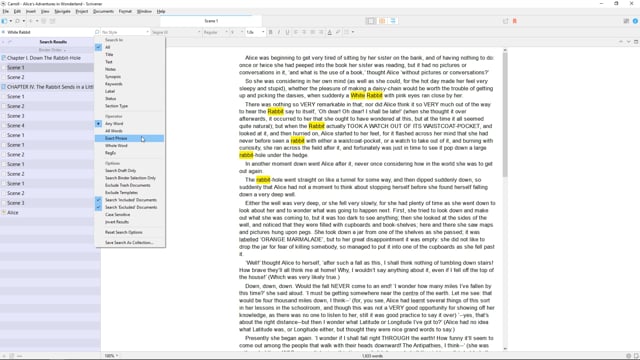Screen dimensions: 640x360
Task: Open the Documents menu
Action: [103, 11]
